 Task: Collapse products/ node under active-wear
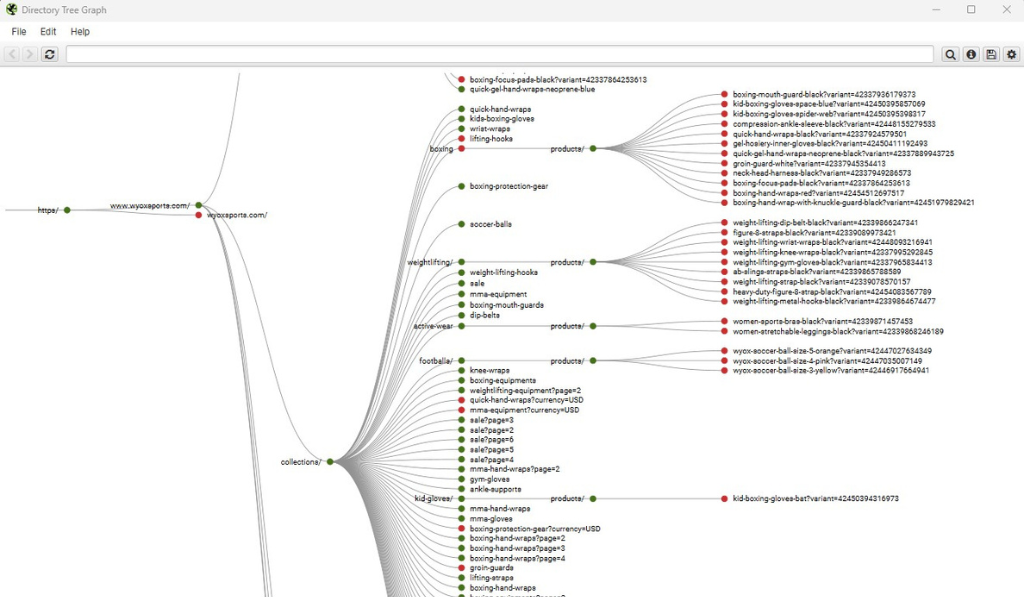click(593, 326)
